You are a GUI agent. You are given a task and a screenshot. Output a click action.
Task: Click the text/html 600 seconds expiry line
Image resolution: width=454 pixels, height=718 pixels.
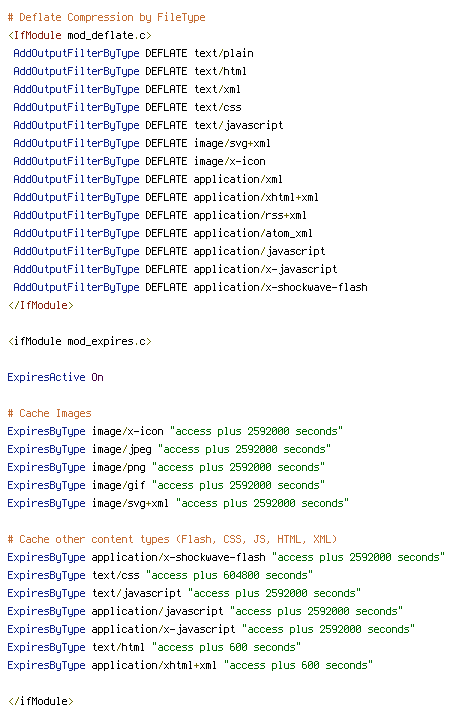click(x=154, y=647)
